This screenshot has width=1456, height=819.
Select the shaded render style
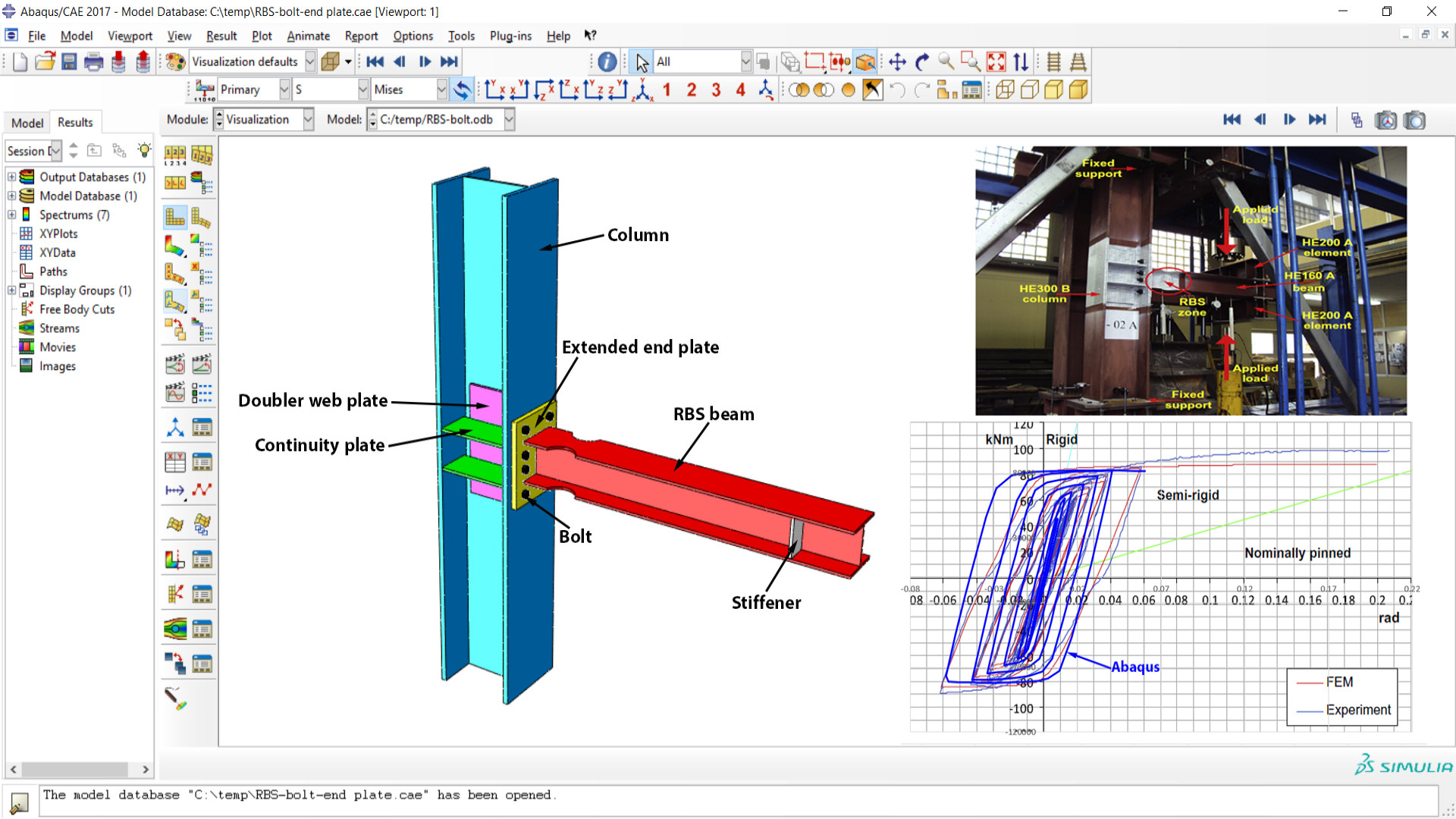coord(1078,90)
